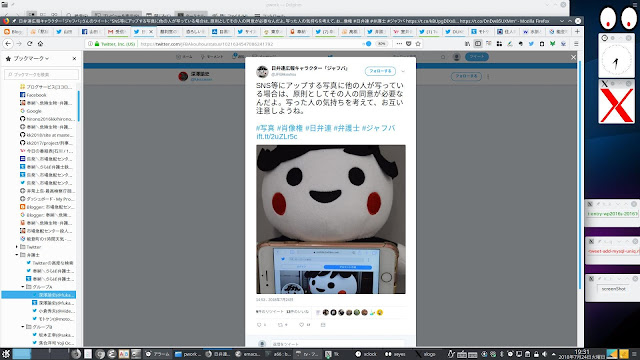
Task: Open the #ジャフバ hashtag link
Action: click(x=378, y=128)
